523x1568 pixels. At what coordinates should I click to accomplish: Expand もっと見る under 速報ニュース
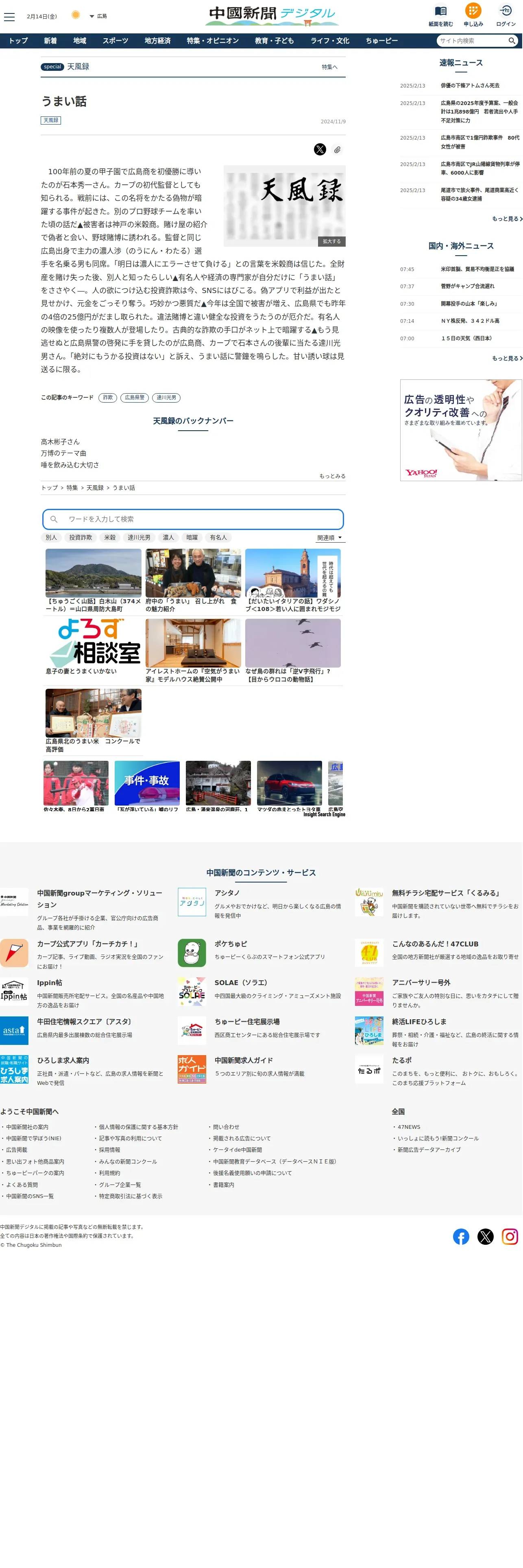(507, 219)
